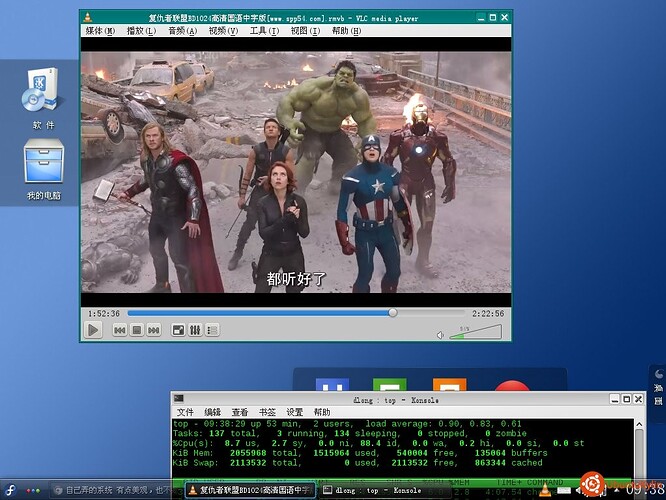Show the VLC playlist
Screen dimensions: 666x500
[212, 330]
